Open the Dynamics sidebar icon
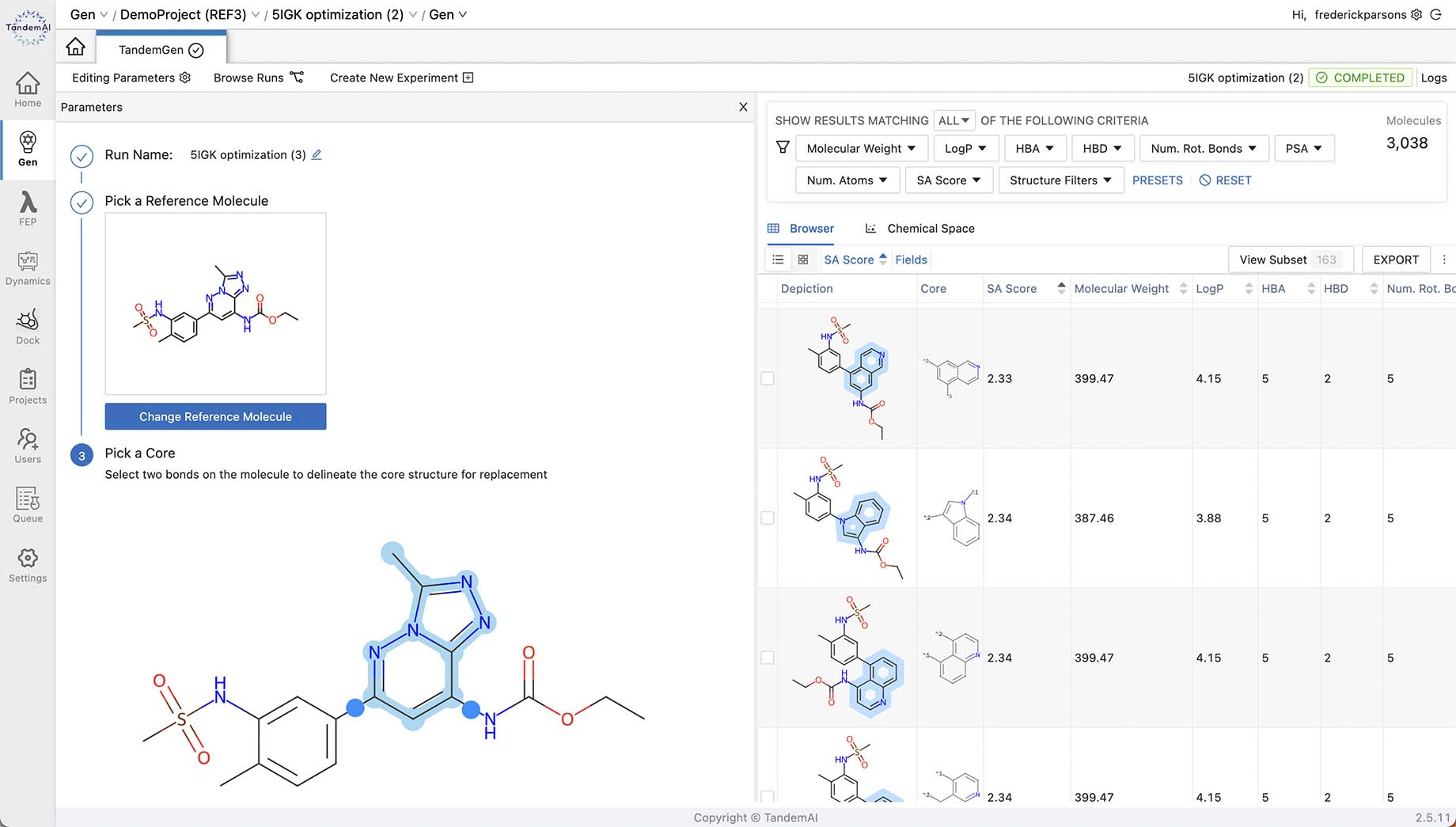 click(28, 268)
